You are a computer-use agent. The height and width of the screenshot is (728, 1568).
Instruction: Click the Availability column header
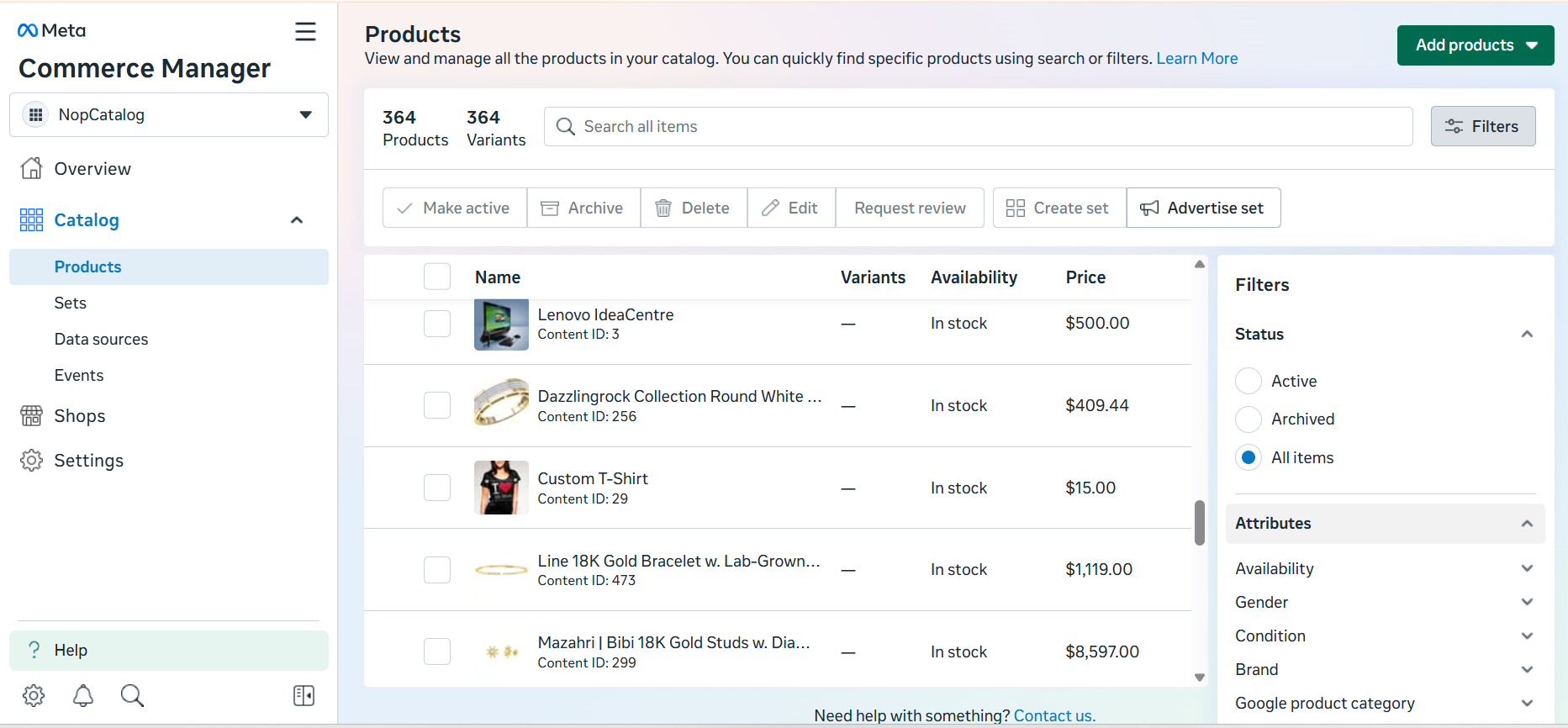[x=974, y=277]
